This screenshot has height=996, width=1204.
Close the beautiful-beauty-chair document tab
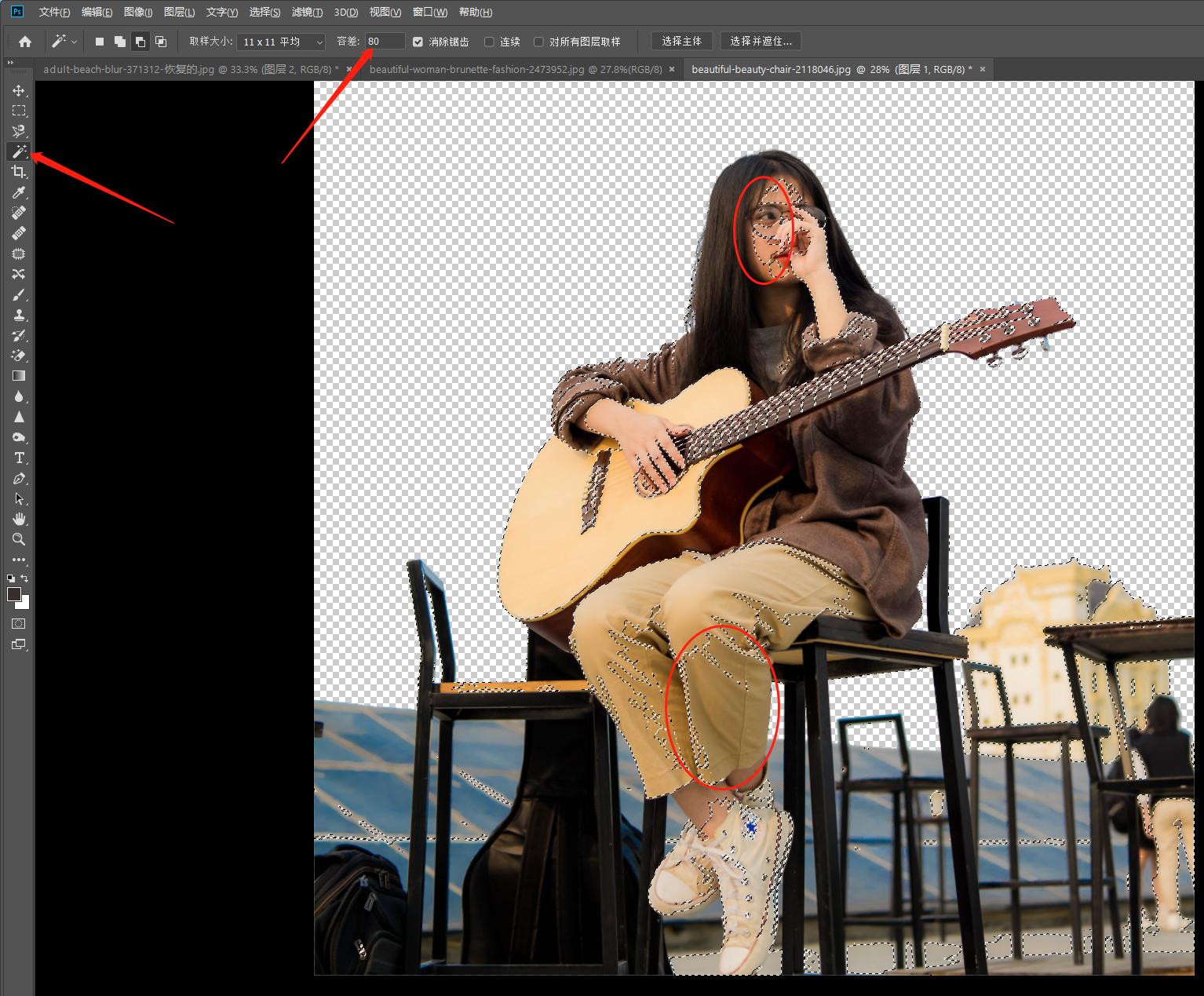[982, 69]
